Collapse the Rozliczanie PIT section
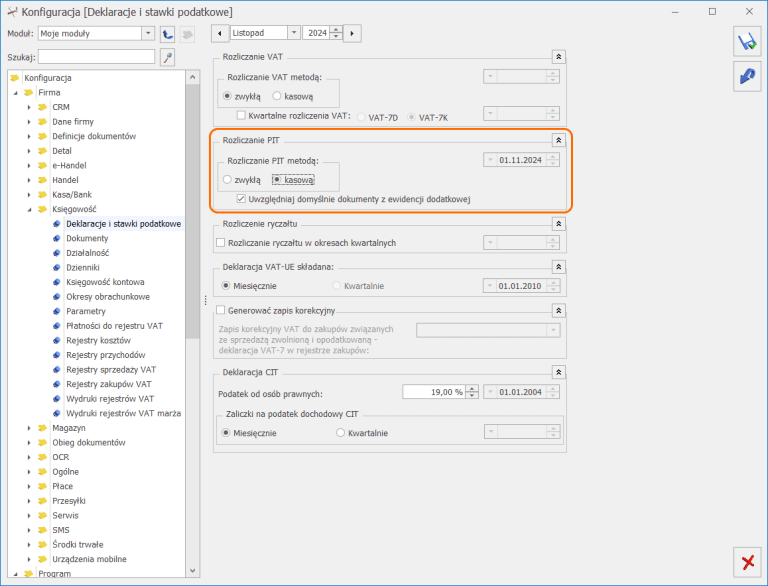This screenshot has height=586, width=768. pyautogui.click(x=558, y=140)
